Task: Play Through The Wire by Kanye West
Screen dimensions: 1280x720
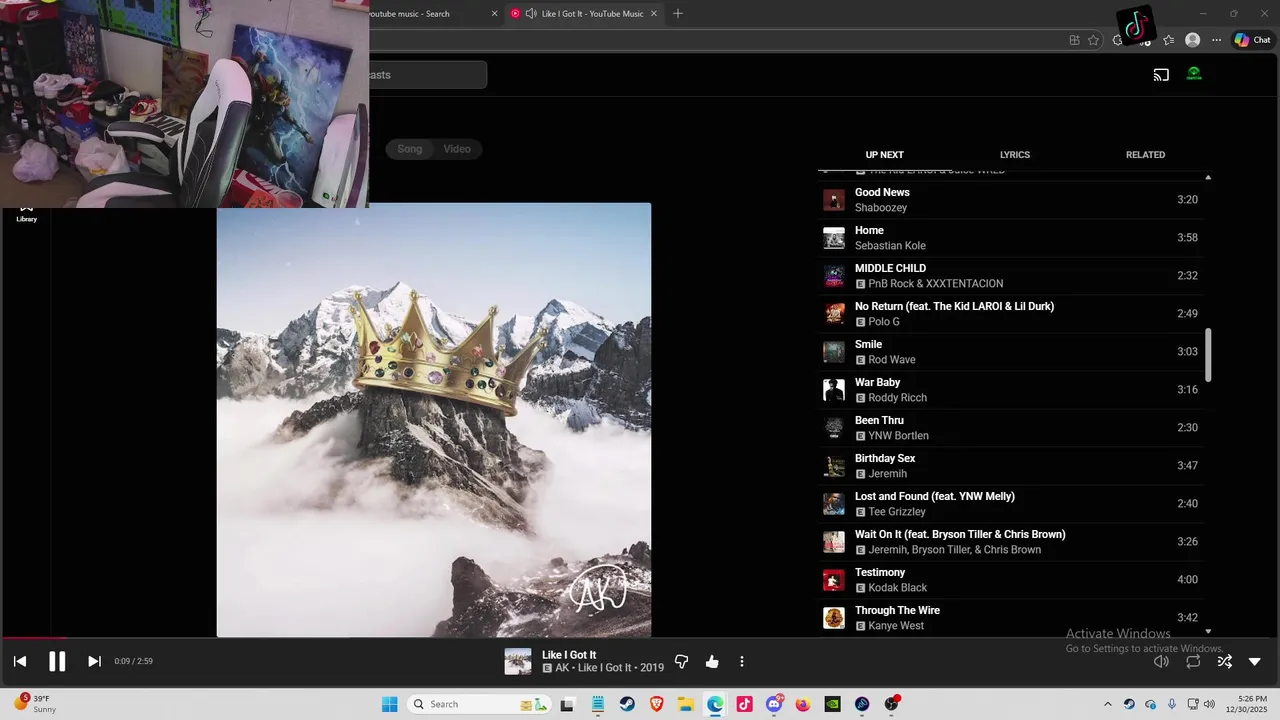Action: pos(1010,618)
